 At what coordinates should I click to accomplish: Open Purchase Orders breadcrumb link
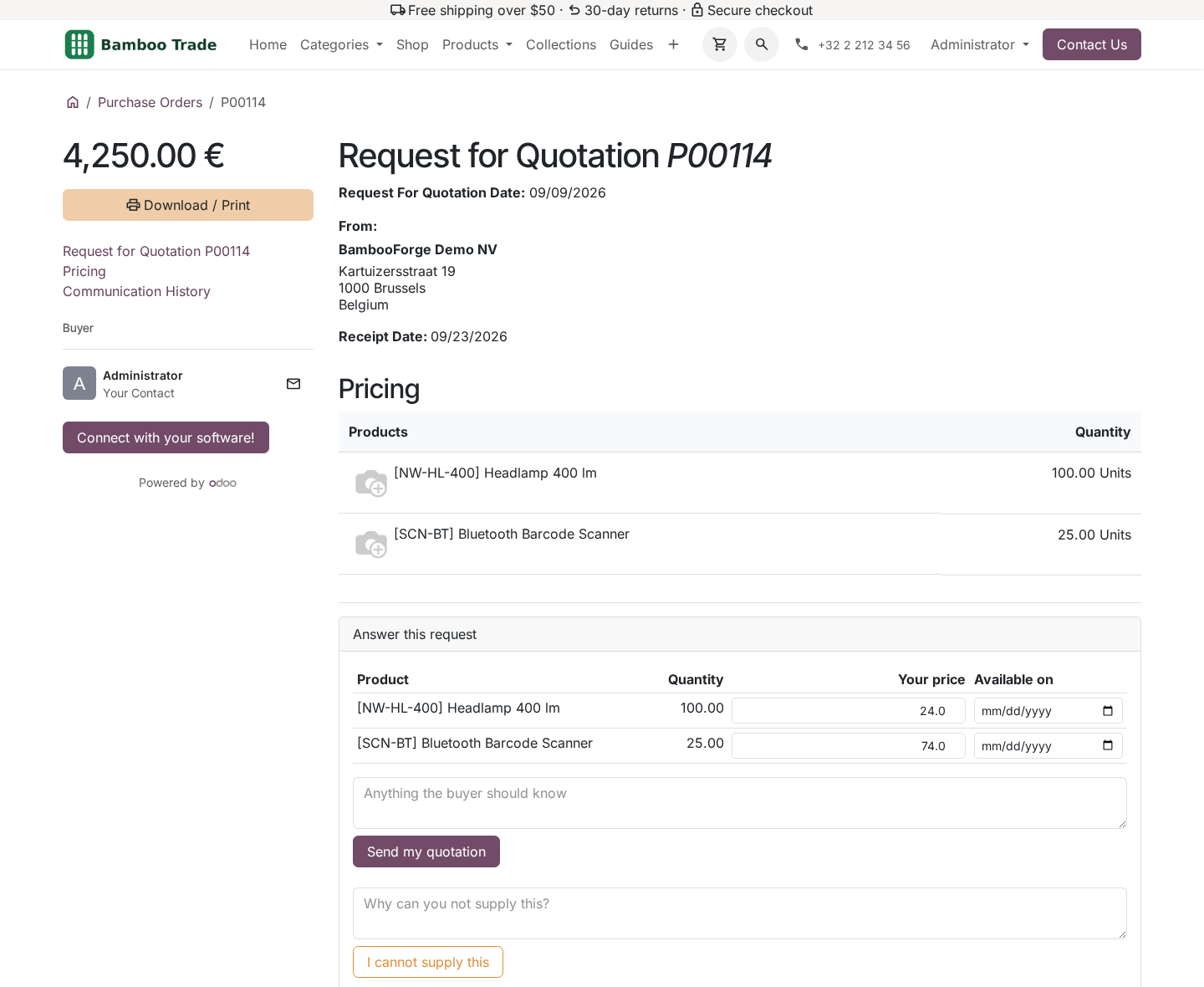click(x=150, y=102)
